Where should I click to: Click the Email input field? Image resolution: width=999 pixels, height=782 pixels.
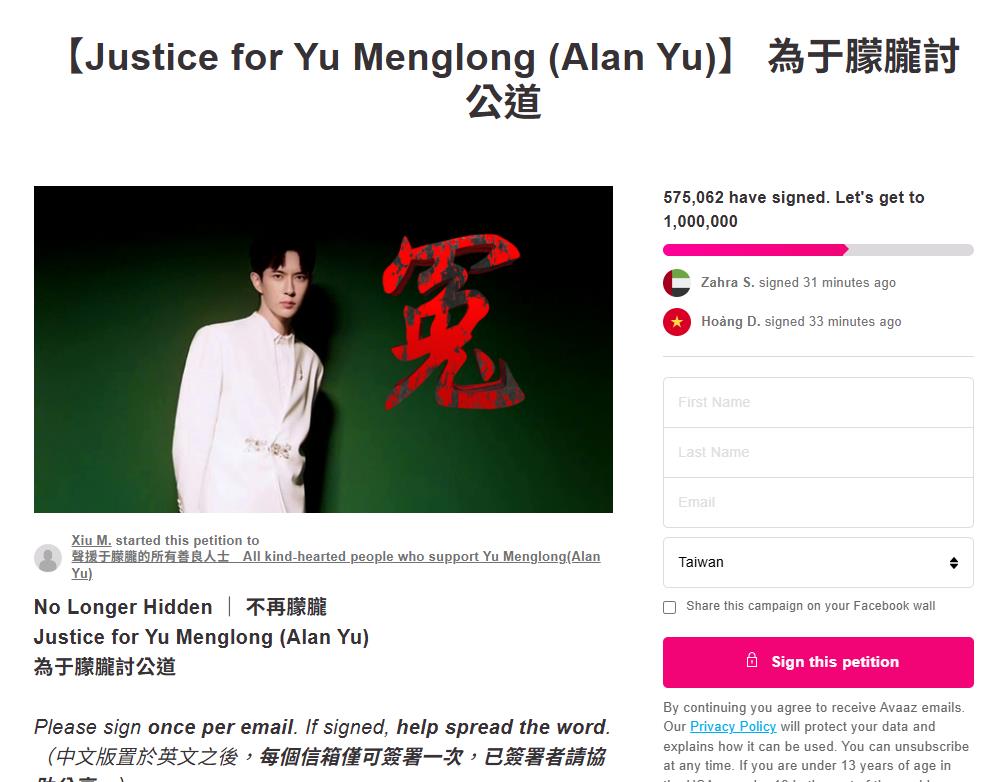click(818, 502)
